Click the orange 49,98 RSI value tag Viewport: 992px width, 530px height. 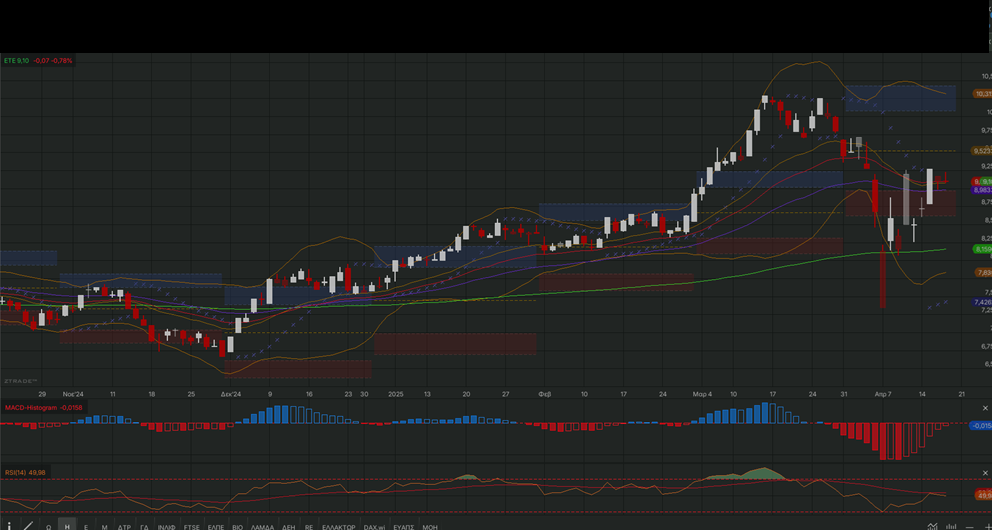(x=984, y=495)
